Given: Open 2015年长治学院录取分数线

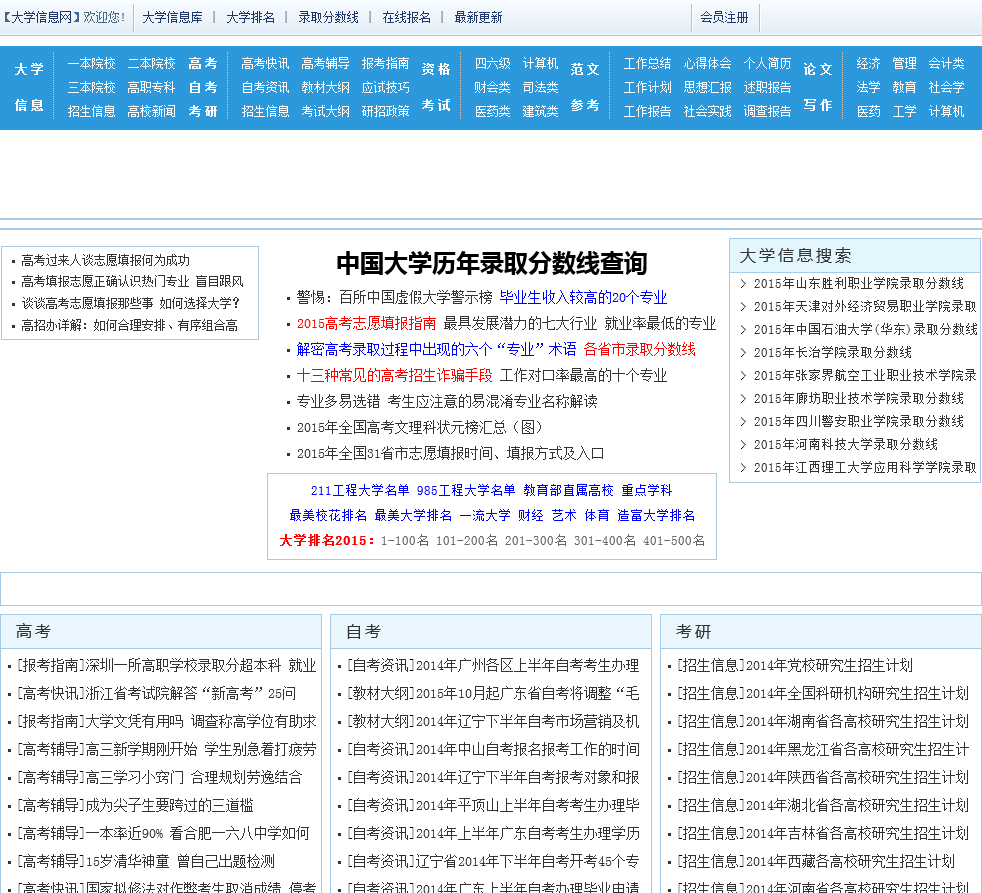Looking at the screenshot, I should tap(832, 353).
